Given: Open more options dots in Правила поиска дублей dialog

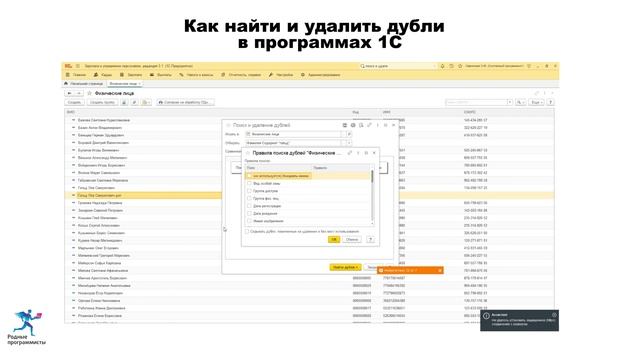Looking at the screenshot, I should coord(358,153).
